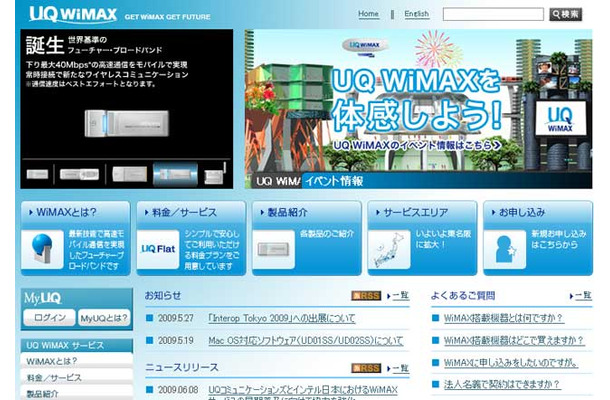Click the いよいよ東名阪に拡大！ text
Image resolution: width=610 pixels, height=400 pixels.
click(x=443, y=239)
